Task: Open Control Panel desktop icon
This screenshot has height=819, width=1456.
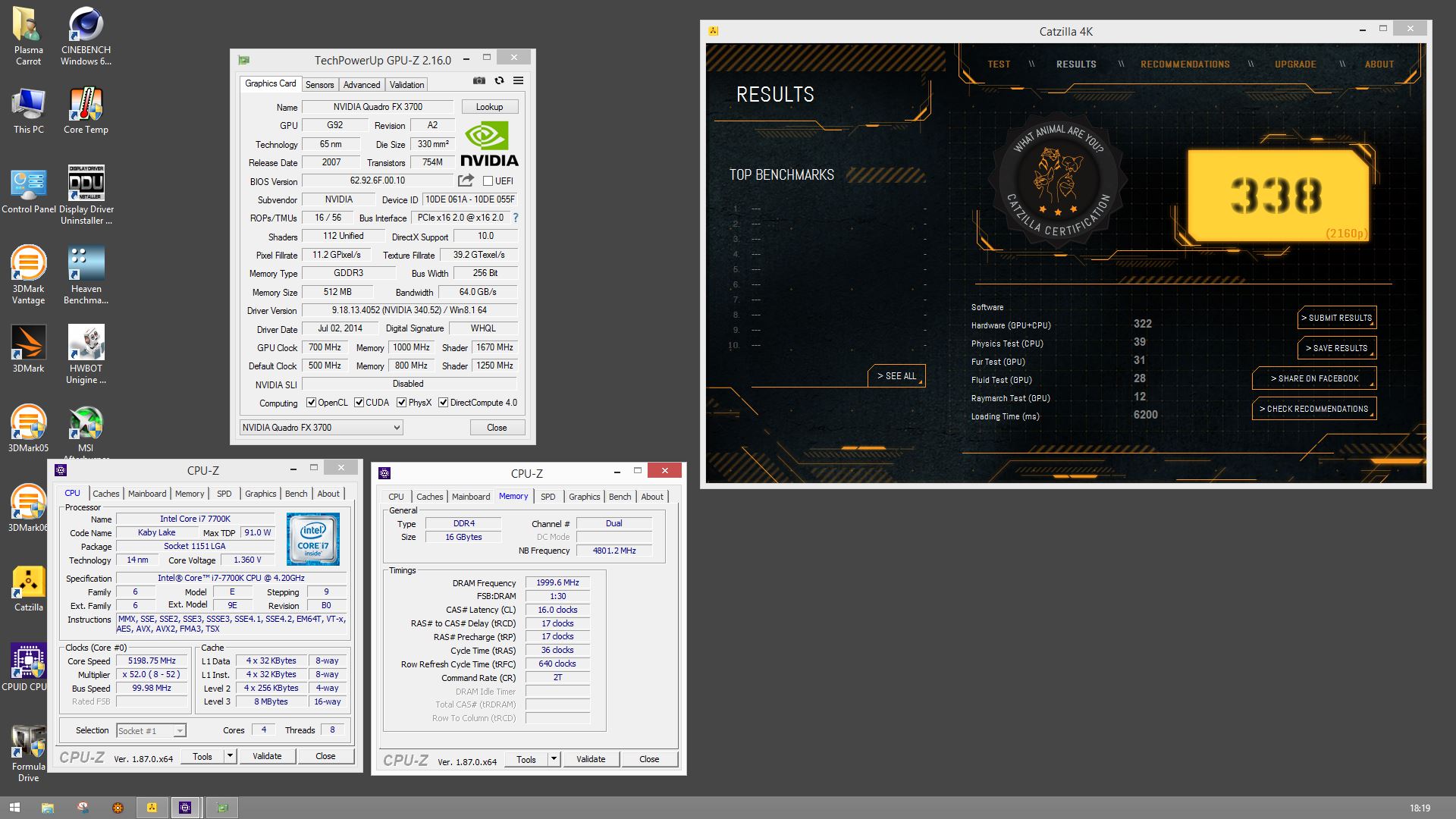Action: pos(28,191)
